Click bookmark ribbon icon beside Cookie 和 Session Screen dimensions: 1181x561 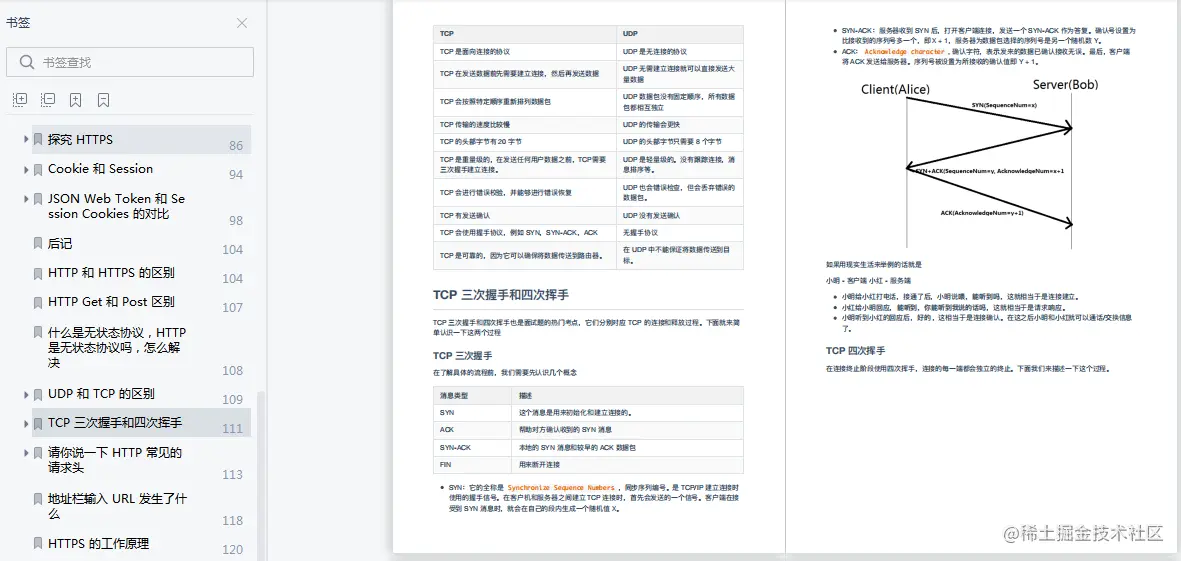[38, 169]
